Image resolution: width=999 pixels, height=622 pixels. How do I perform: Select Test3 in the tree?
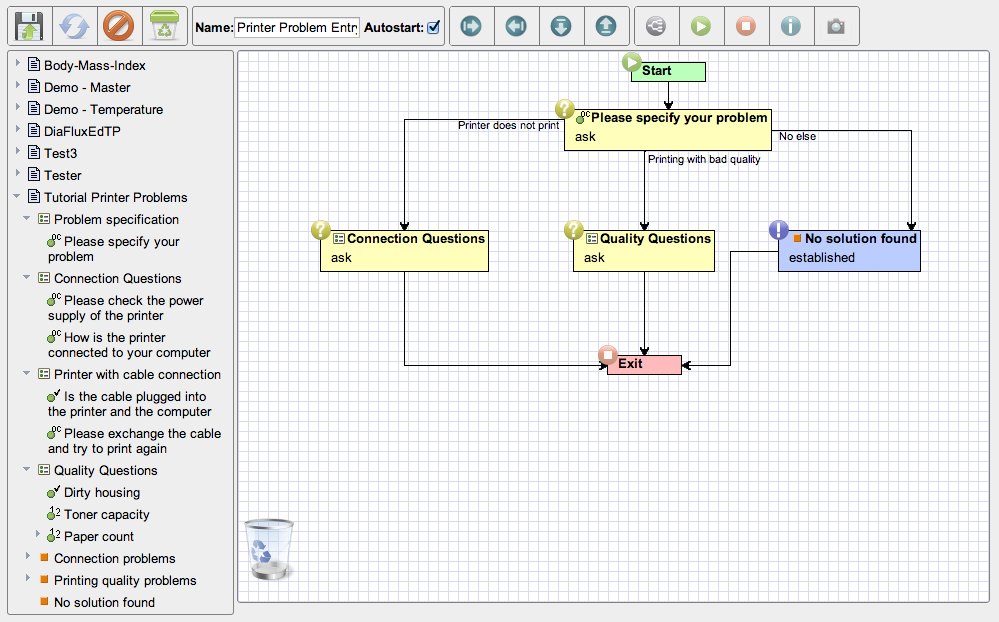click(x=61, y=154)
